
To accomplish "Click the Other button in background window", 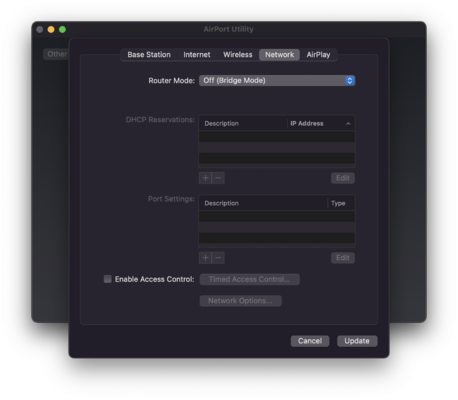I will point(56,54).
